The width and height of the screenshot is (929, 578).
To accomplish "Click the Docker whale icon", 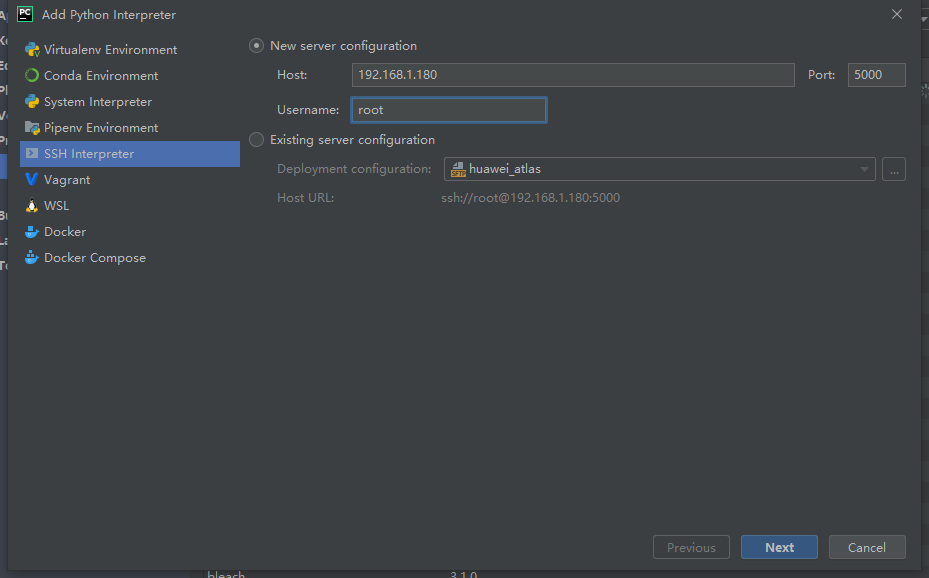I will tap(32, 232).
